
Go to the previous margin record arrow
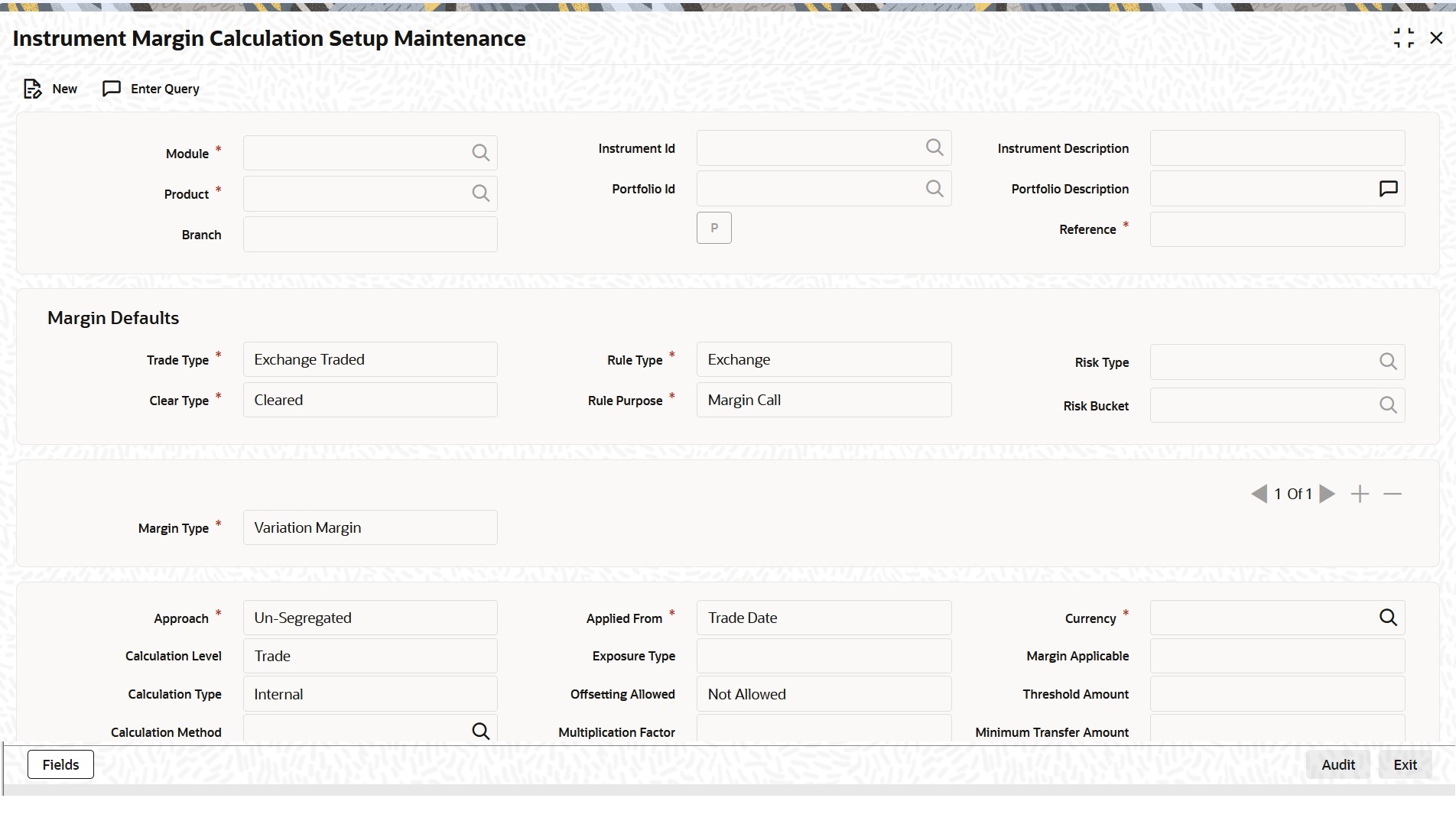click(1259, 494)
